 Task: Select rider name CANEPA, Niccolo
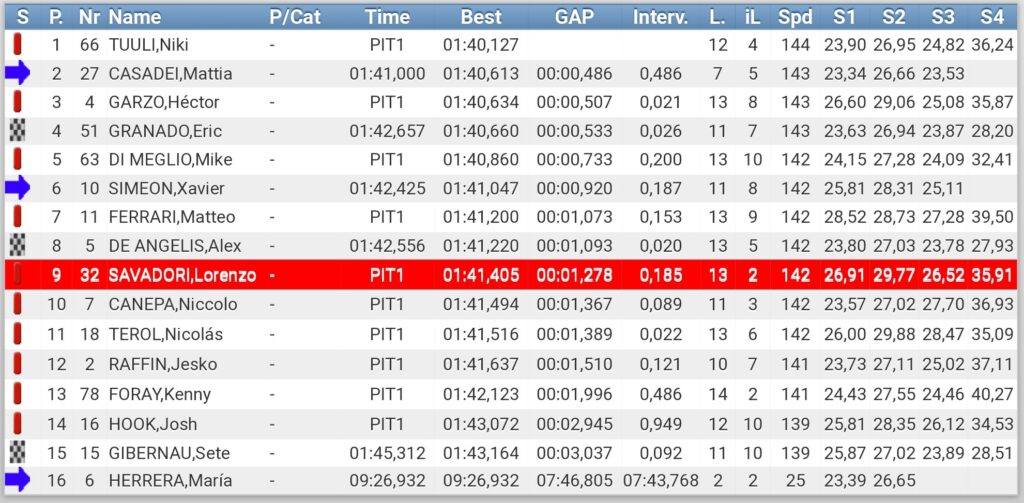pyautogui.click(x=173, y=304)
